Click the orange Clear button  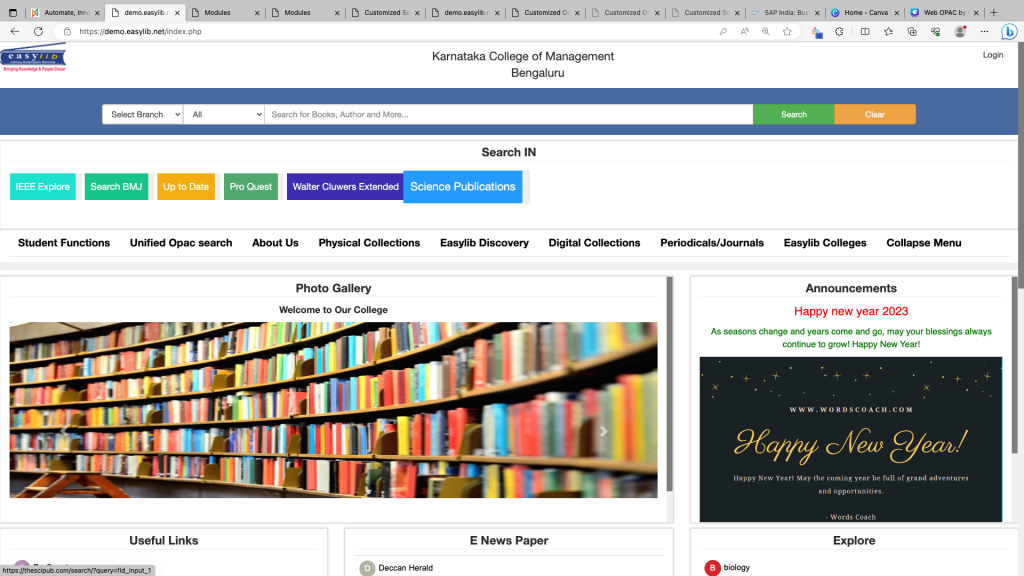coord(874,114)
